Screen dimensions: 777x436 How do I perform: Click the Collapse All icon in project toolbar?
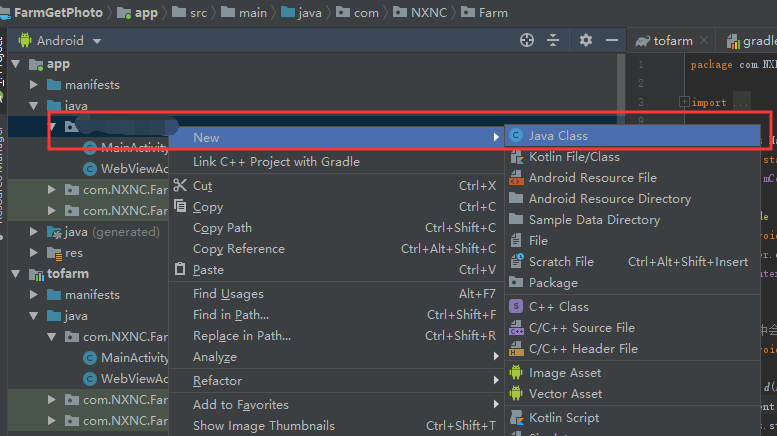(x=553, y=40)
